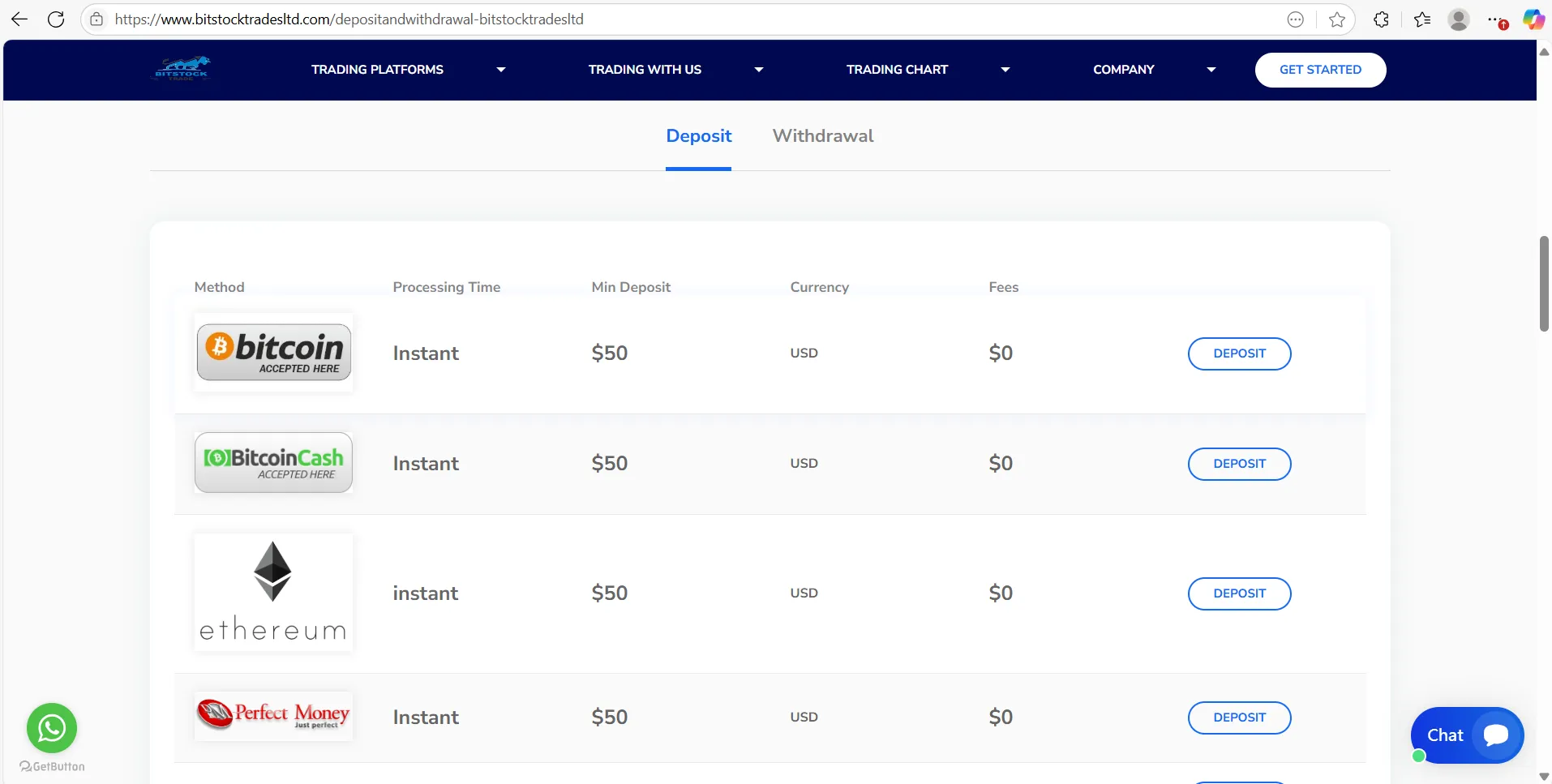Screen dimensions: 1552x784
Task: Click the Method column header
Action: point(219,287)
